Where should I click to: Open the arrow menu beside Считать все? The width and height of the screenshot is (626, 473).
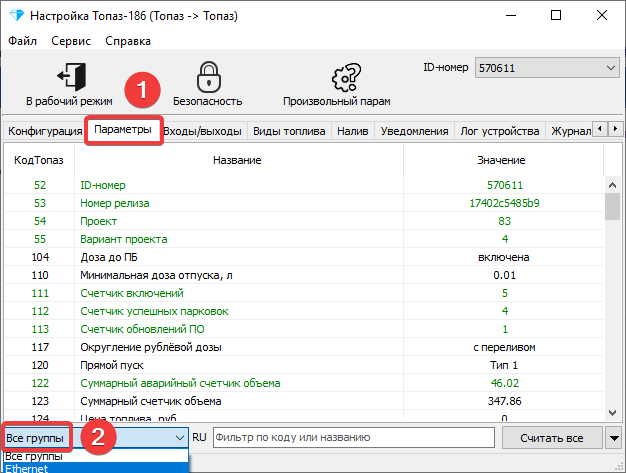coord(614,438)
